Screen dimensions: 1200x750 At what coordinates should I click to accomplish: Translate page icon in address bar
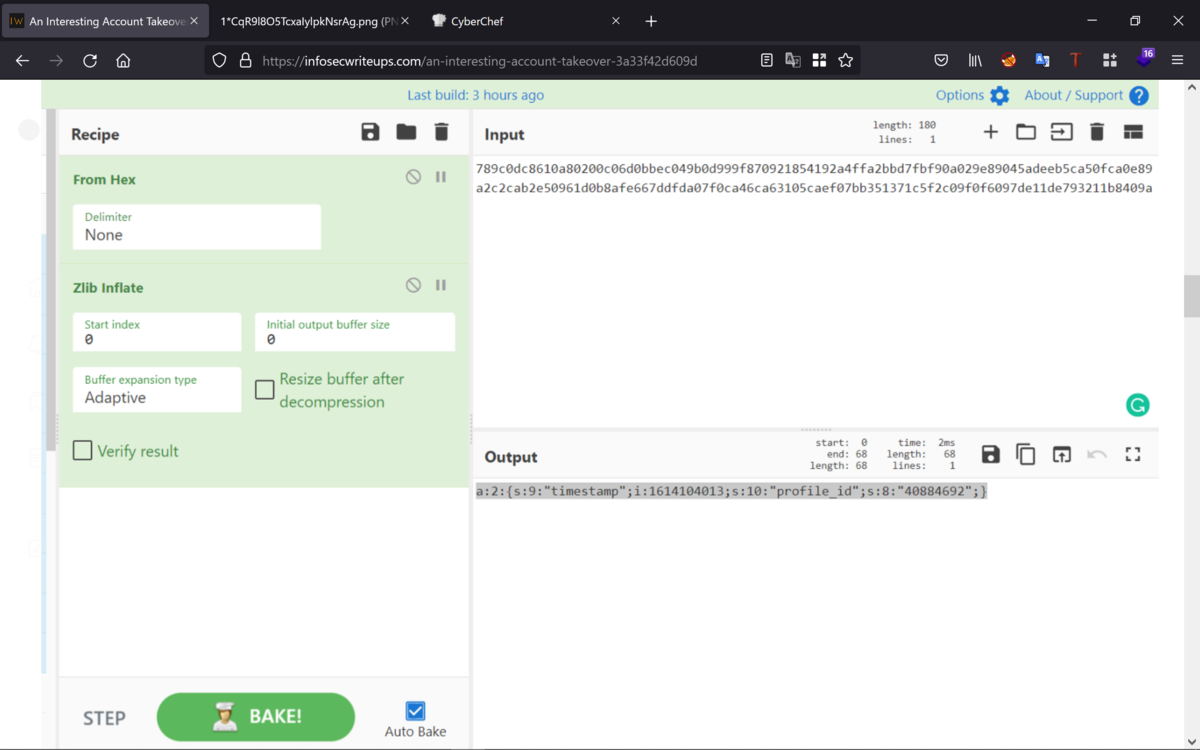coord(793,60)
